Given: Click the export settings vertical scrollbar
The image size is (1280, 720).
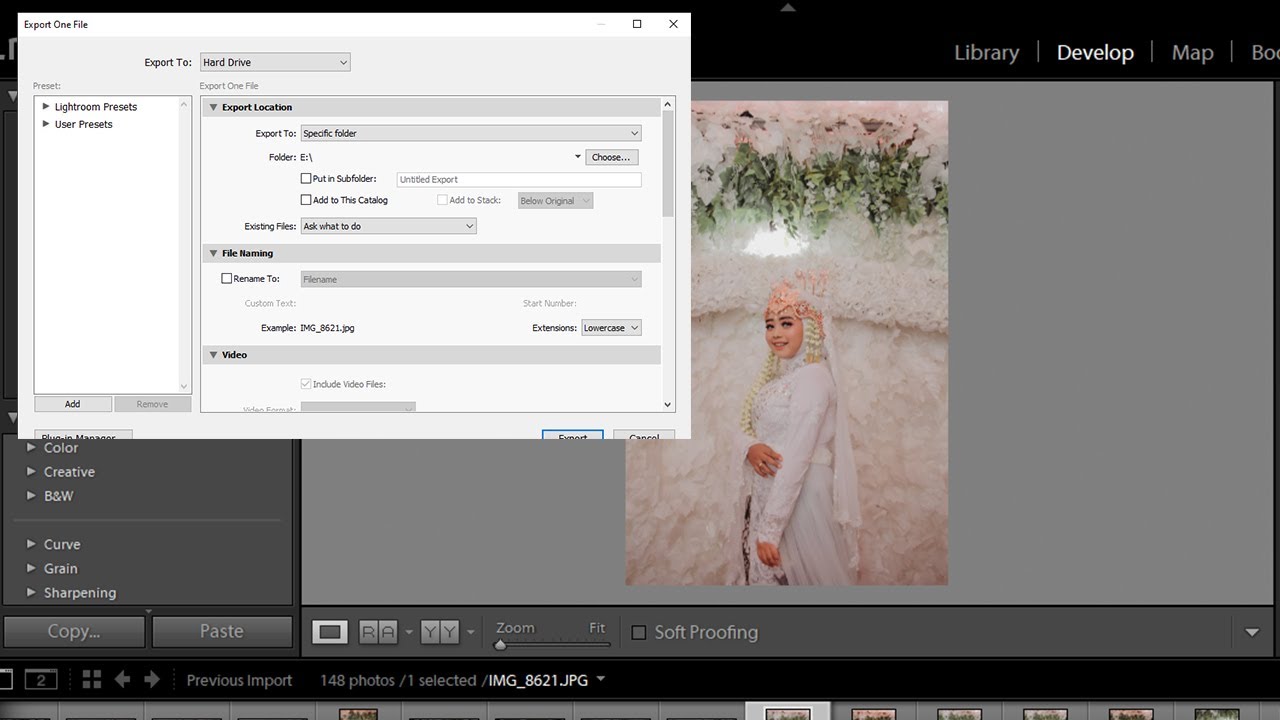Looking at the screenshot, I should (668, 163).
